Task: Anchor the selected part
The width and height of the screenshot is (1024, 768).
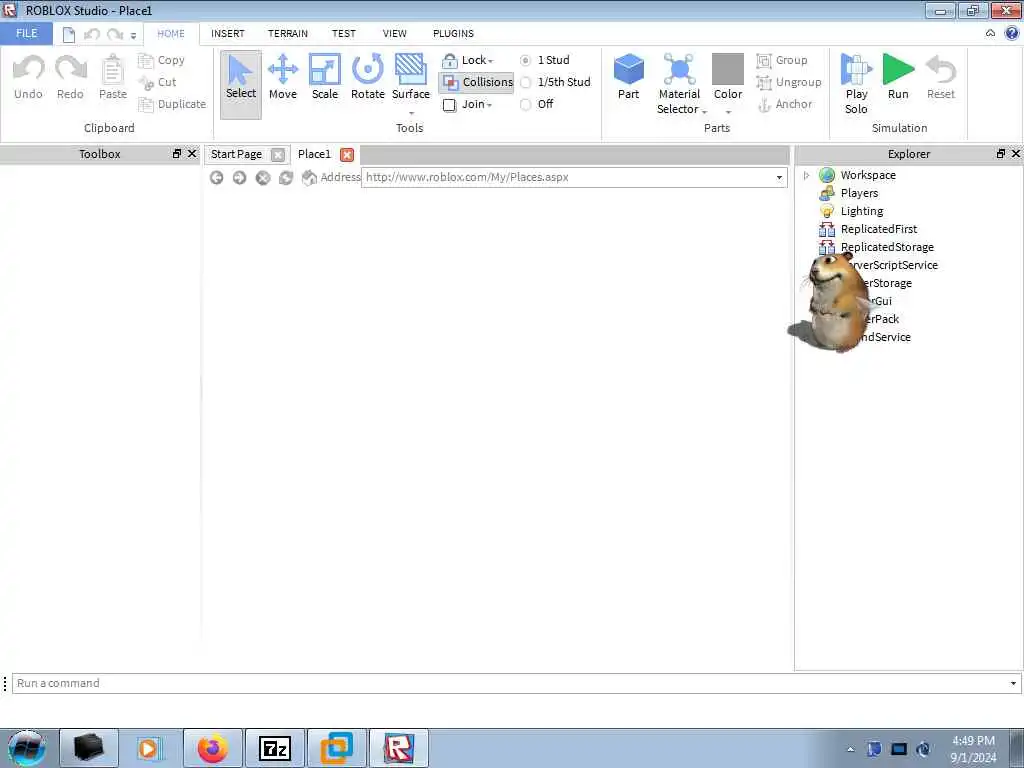Action: (x=785, y=104)
